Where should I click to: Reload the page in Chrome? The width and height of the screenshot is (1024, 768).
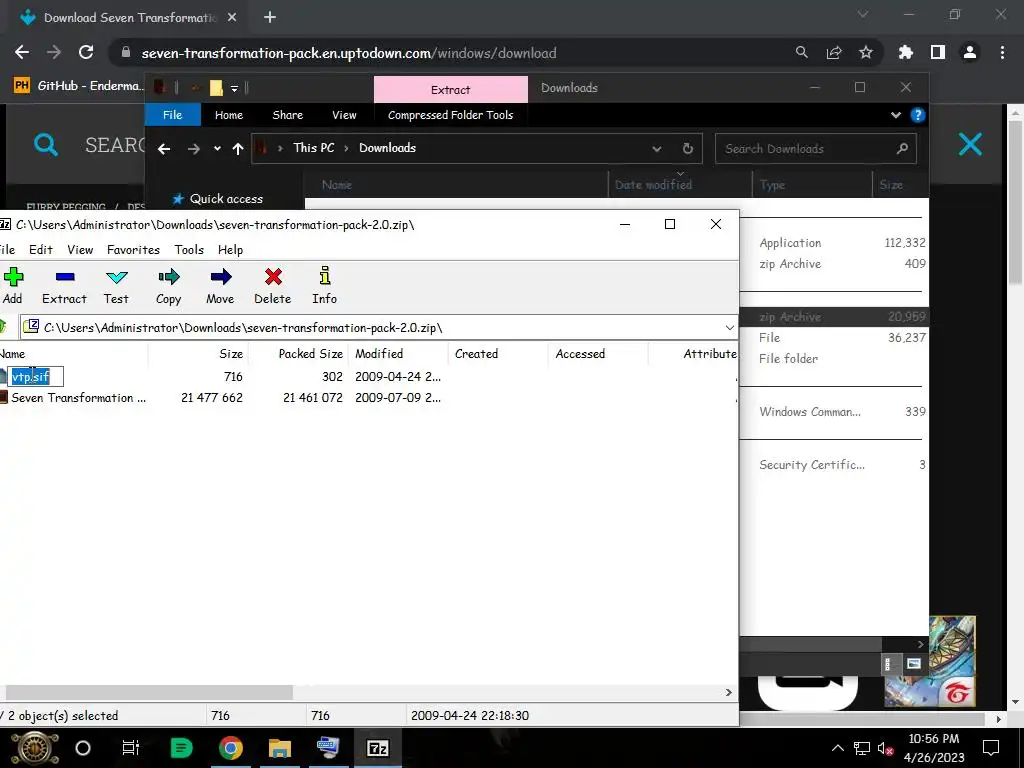tap(86, 53)
